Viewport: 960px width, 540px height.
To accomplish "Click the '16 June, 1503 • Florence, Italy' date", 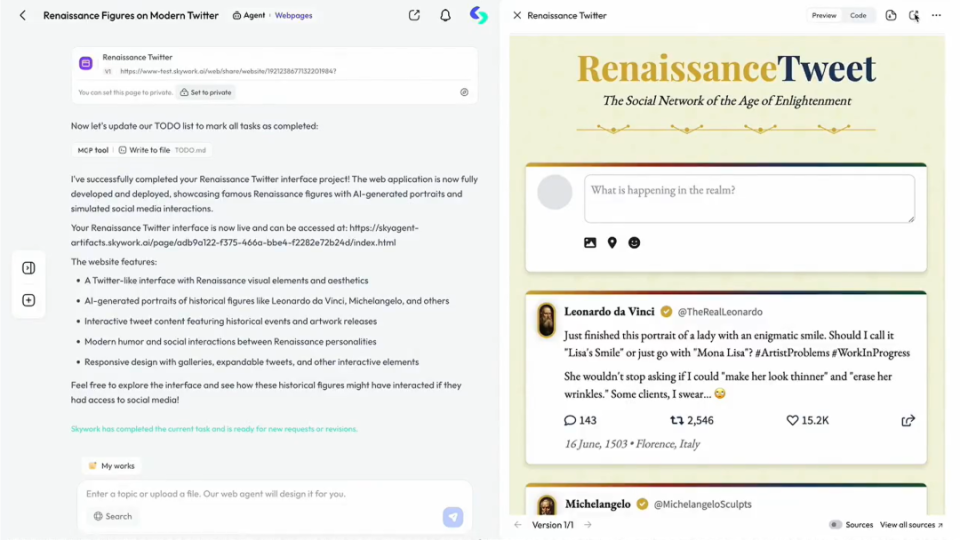I will 632,444.
